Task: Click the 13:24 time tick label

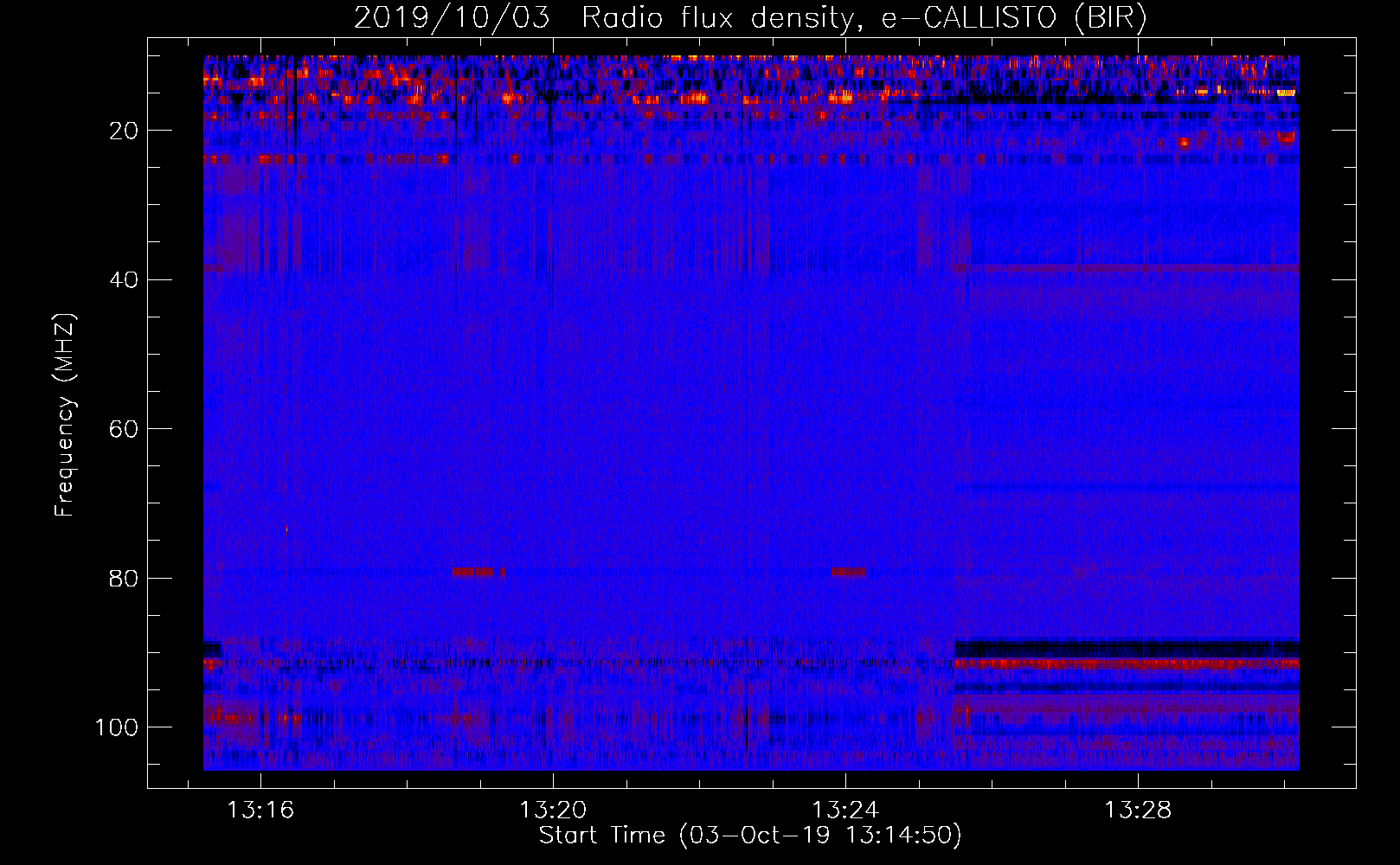Action: 845,811
